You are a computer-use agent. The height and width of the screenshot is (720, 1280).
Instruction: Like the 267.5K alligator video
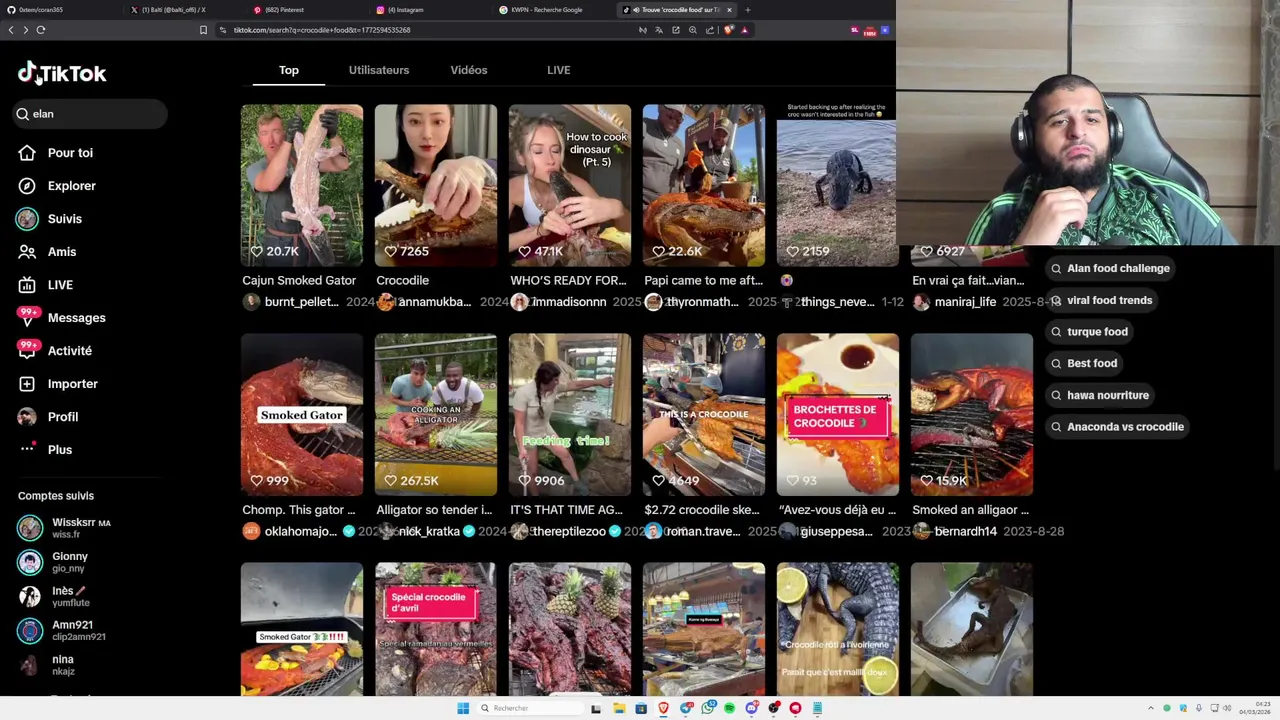click(391, 481)
